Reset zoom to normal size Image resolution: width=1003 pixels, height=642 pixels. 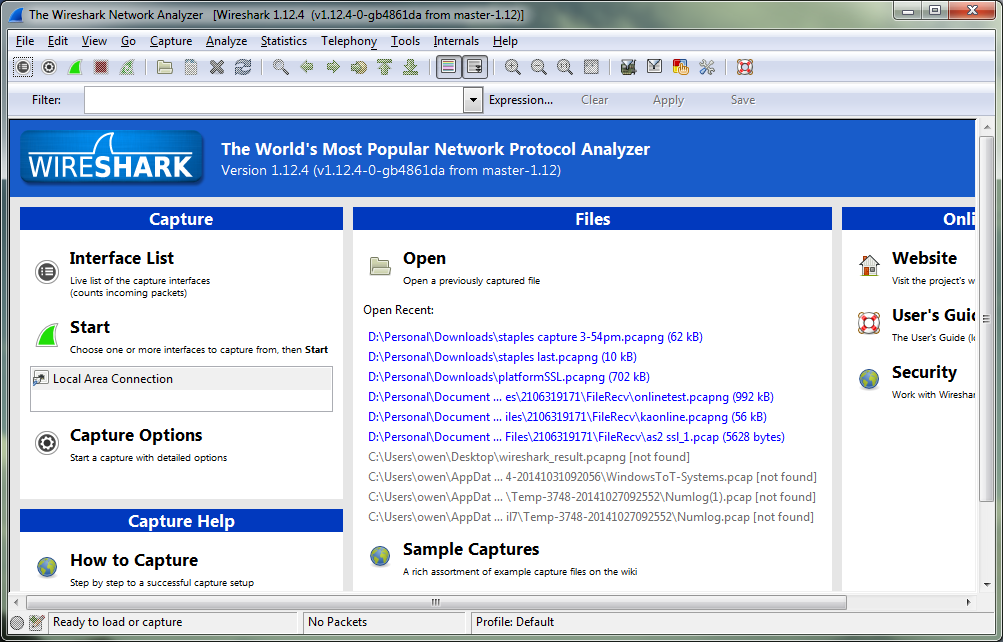(565, 67)
